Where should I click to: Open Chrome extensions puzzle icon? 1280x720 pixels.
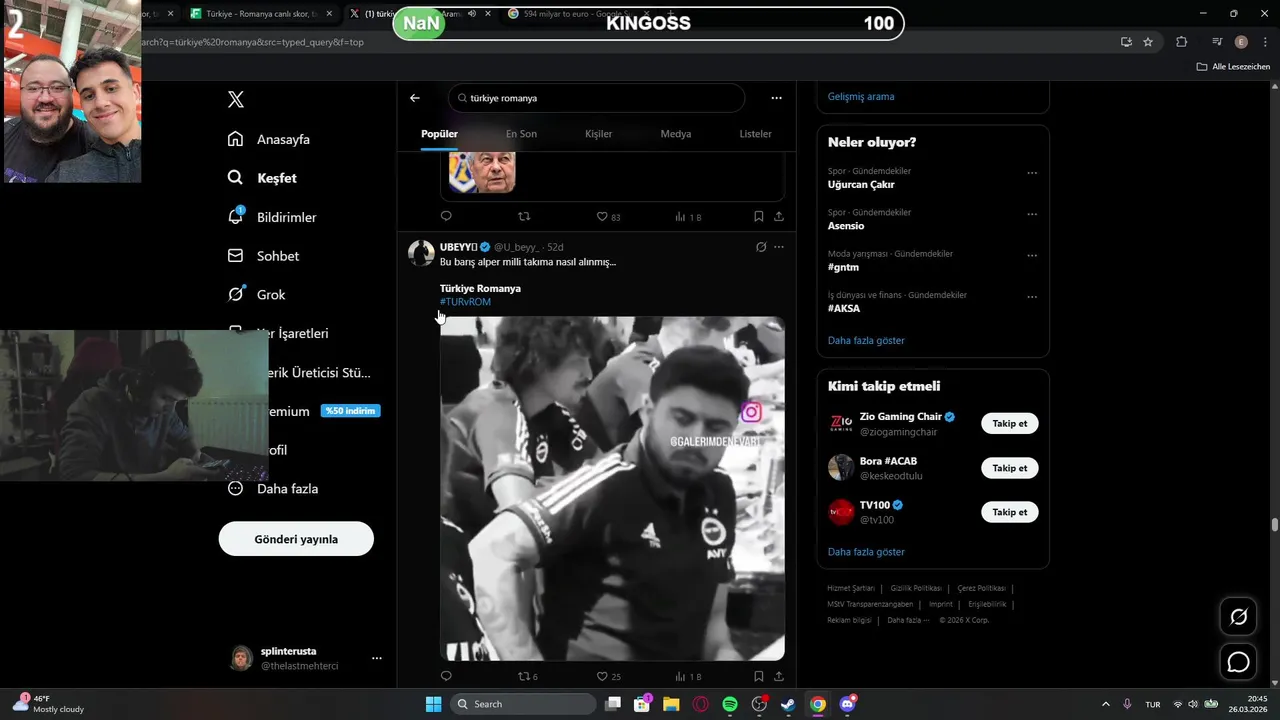(1182, 42)
